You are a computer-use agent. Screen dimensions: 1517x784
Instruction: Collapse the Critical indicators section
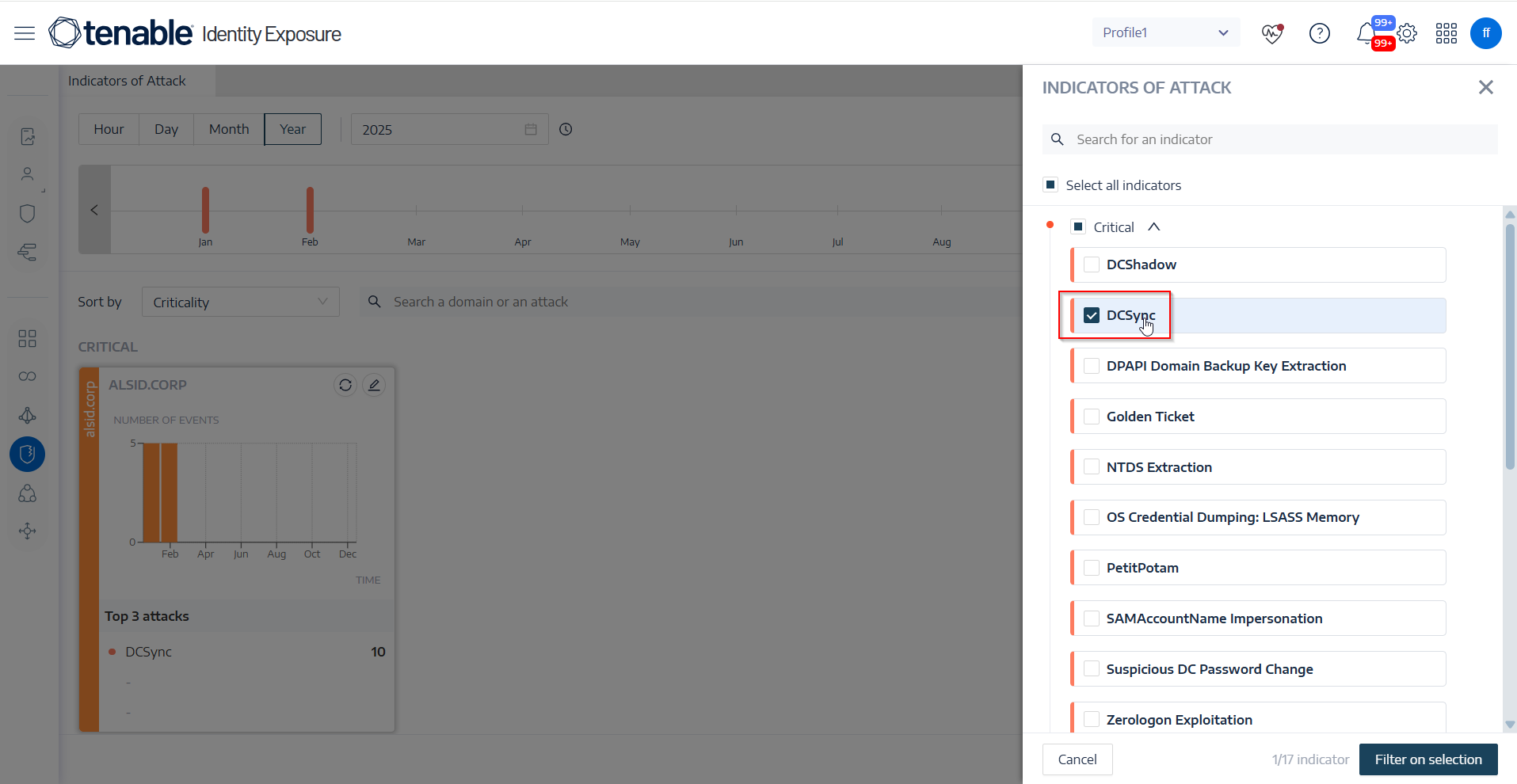click(1154, 227)
